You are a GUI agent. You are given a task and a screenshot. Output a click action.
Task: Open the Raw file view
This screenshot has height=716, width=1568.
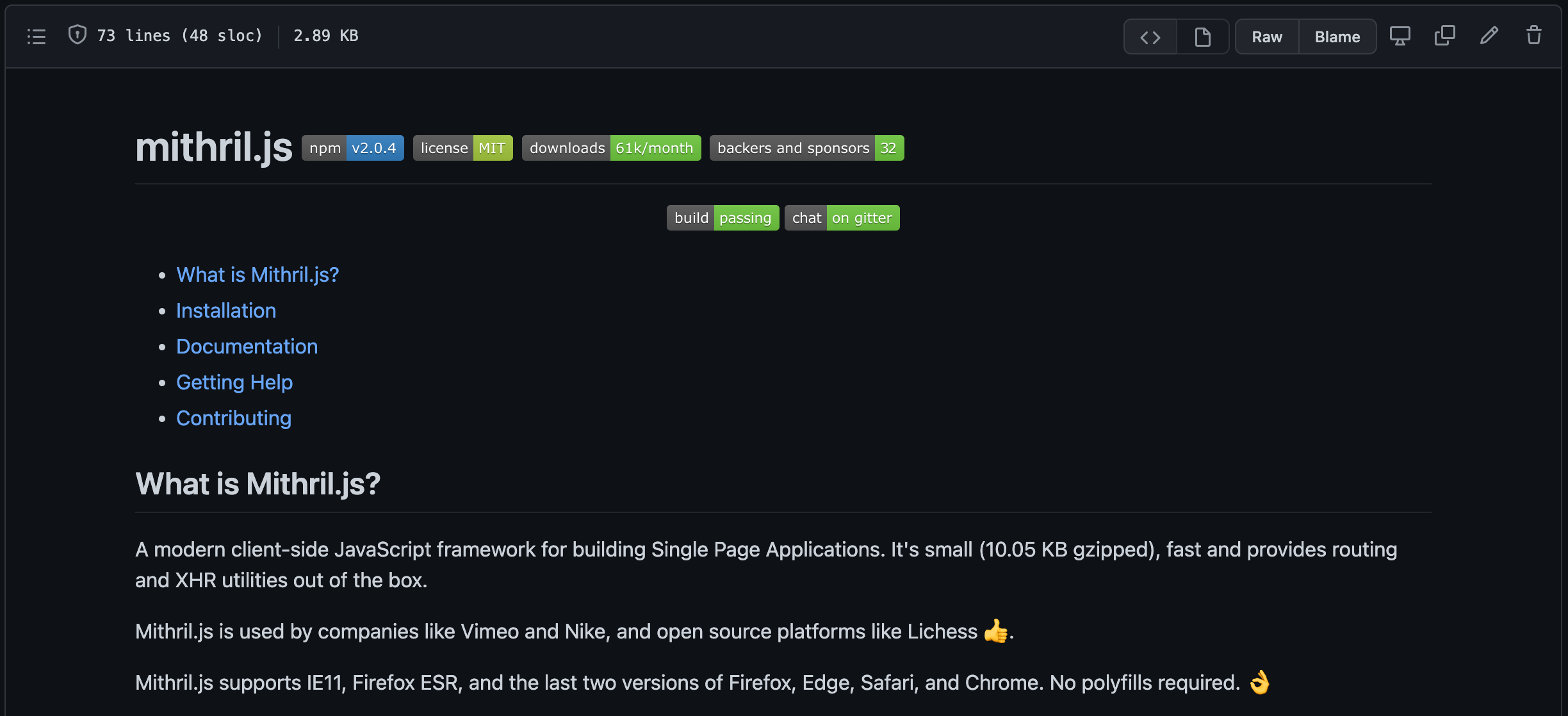coord(1267,37)
